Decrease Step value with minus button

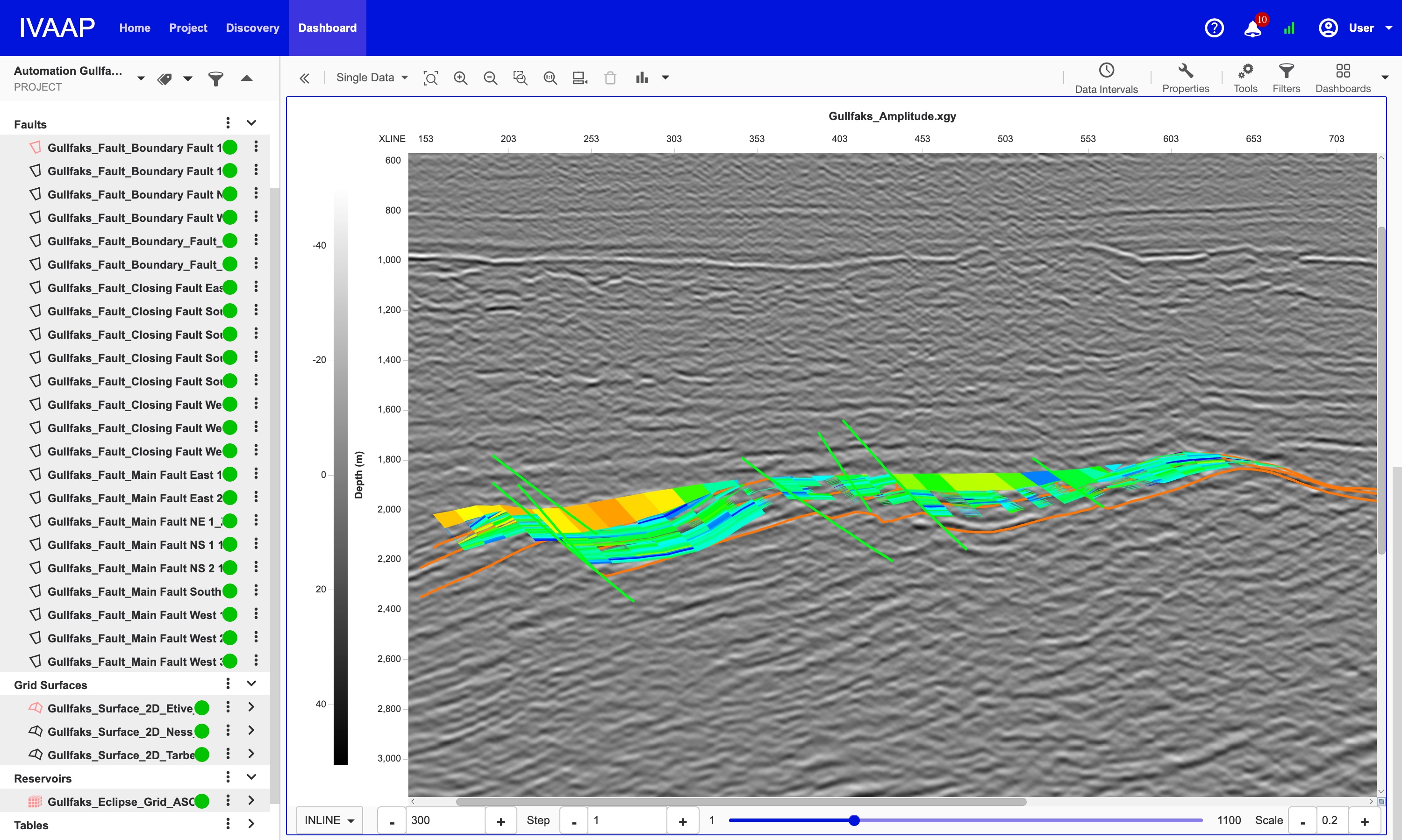(x=574, y=821)
